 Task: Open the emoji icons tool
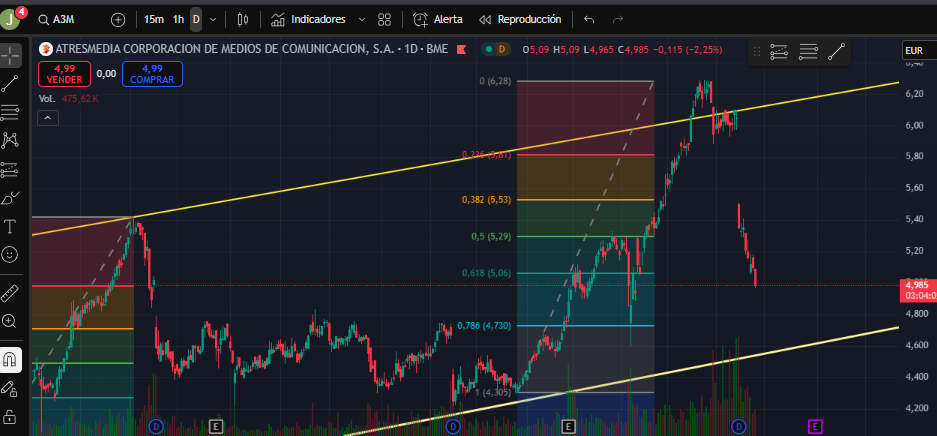(10, 255)
